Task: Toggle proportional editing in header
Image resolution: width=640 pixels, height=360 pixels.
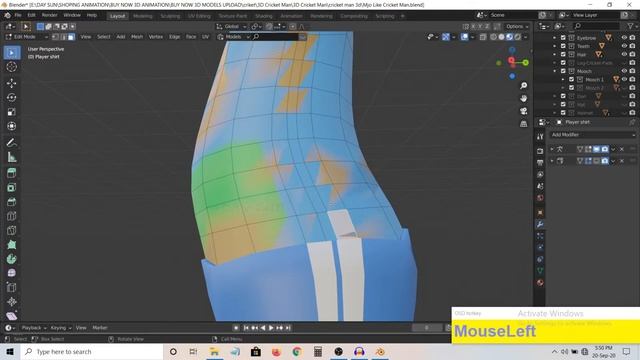Action: point(293,27)
